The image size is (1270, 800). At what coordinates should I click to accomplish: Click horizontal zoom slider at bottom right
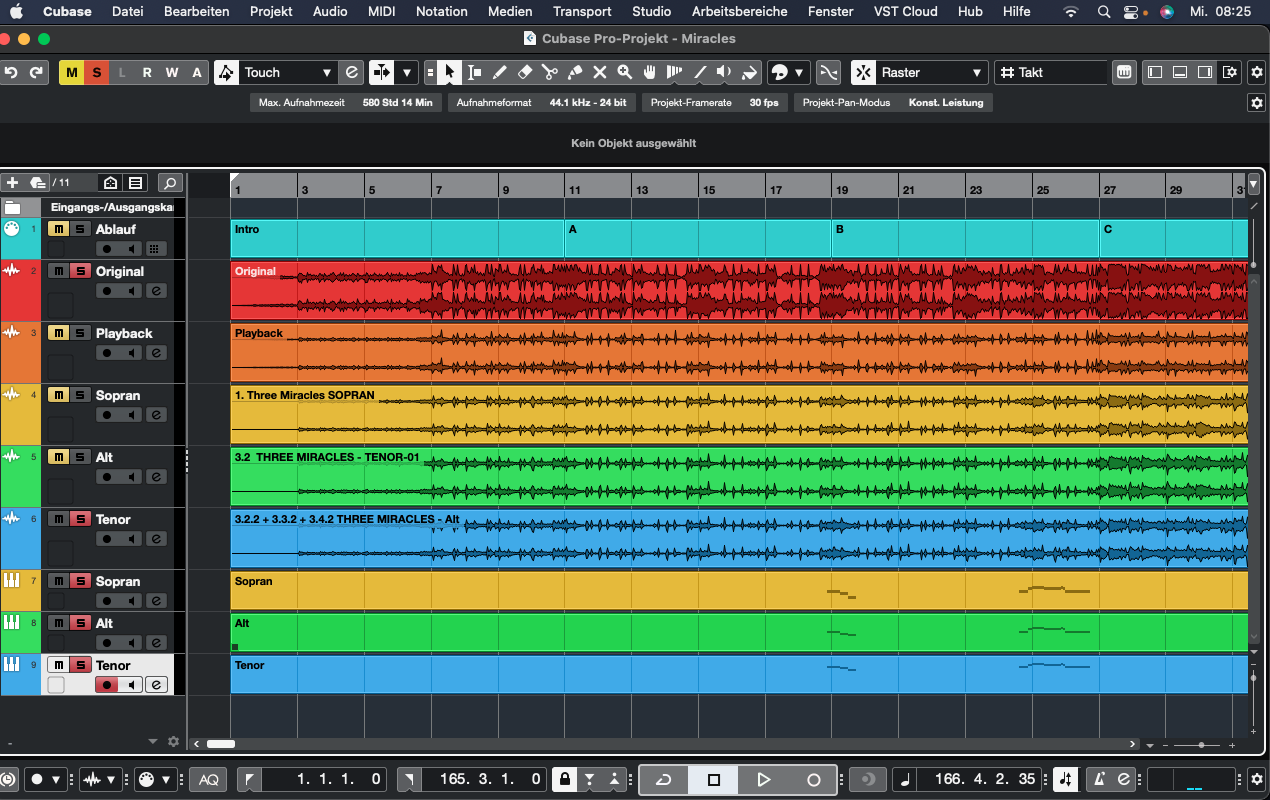1202,745
